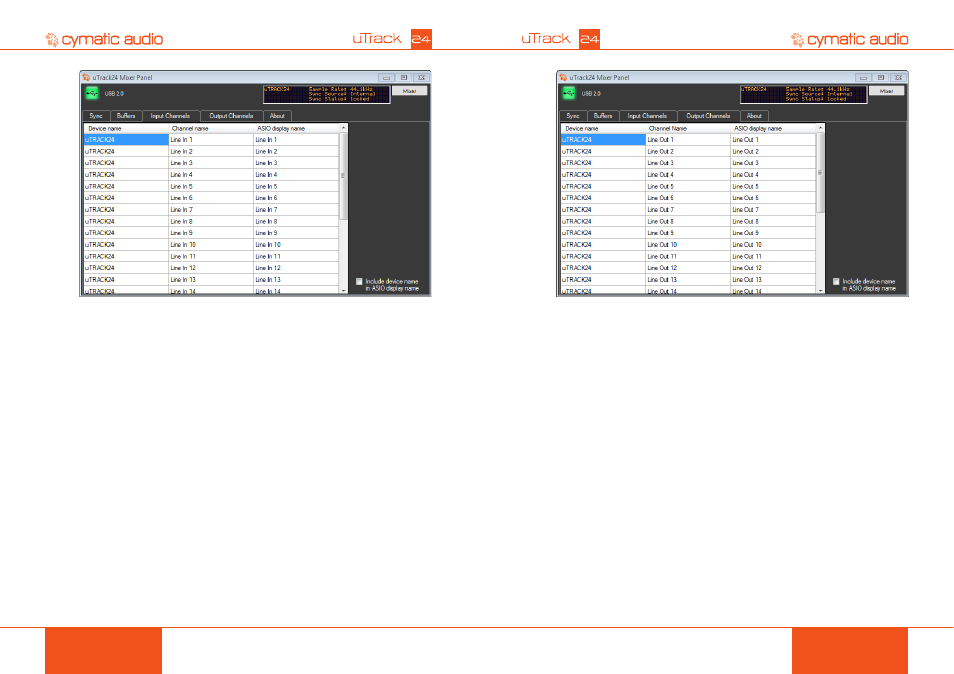The image size is (954, 674).
Task: Click channel name cell Line In 10
Action: coord(211,245)
